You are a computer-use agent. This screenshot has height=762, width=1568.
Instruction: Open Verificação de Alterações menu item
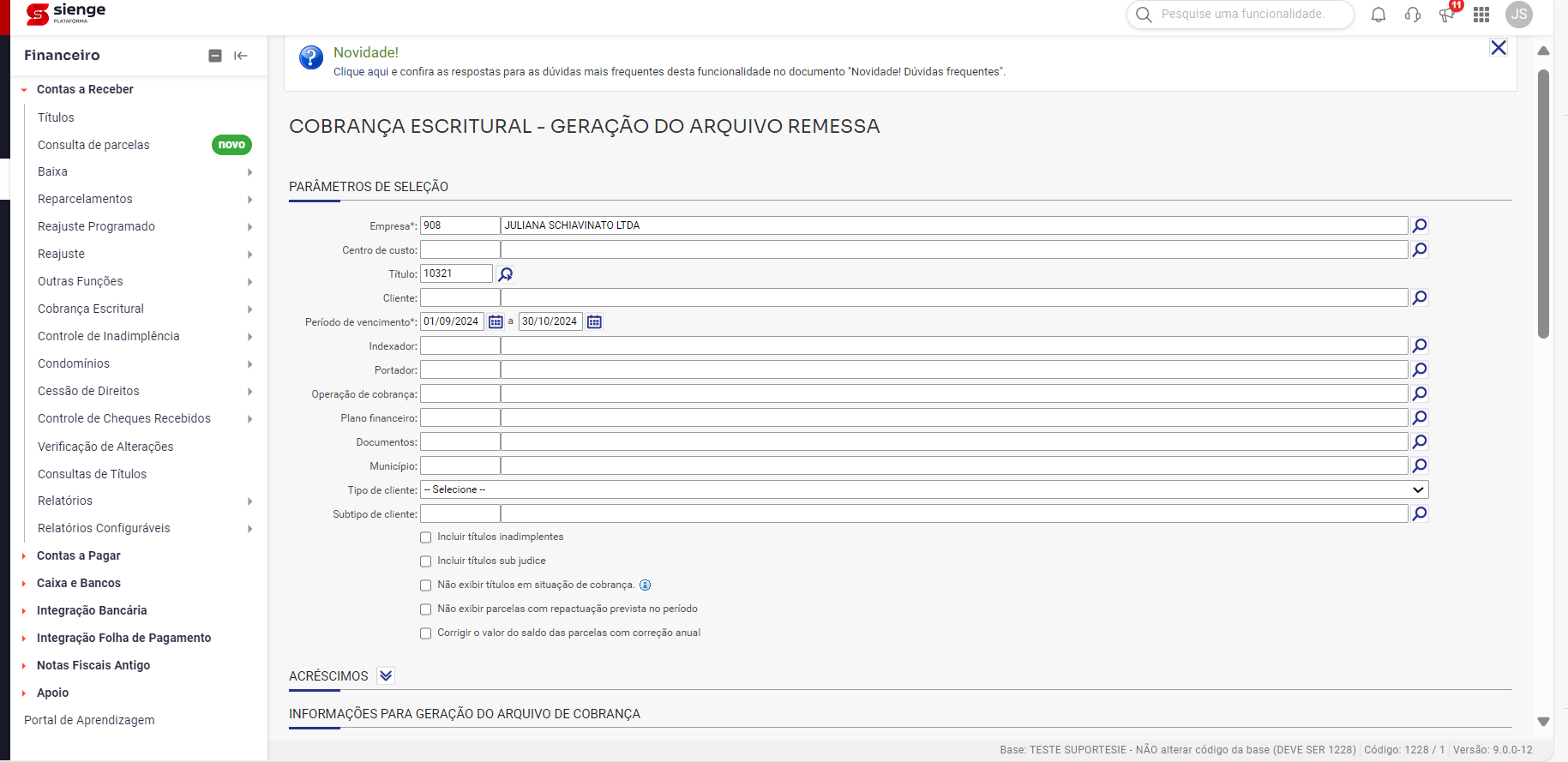pyautogui.click(x=105, y=447)
